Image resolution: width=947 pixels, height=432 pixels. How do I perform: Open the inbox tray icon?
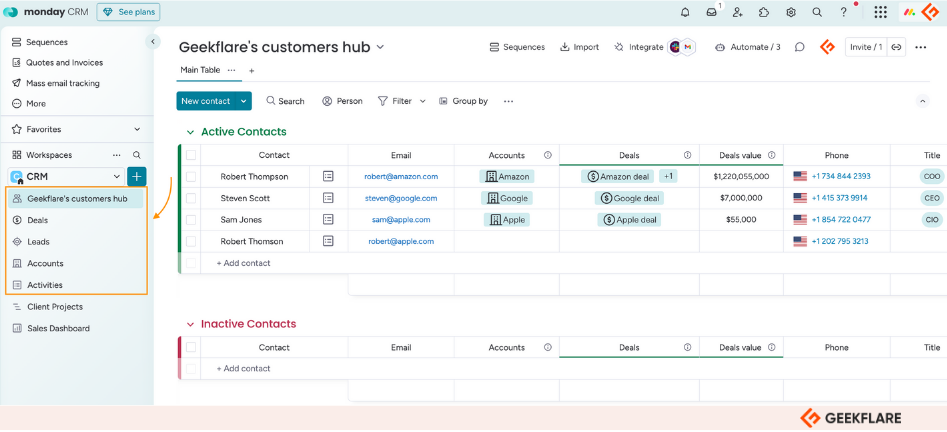(711, 12)
